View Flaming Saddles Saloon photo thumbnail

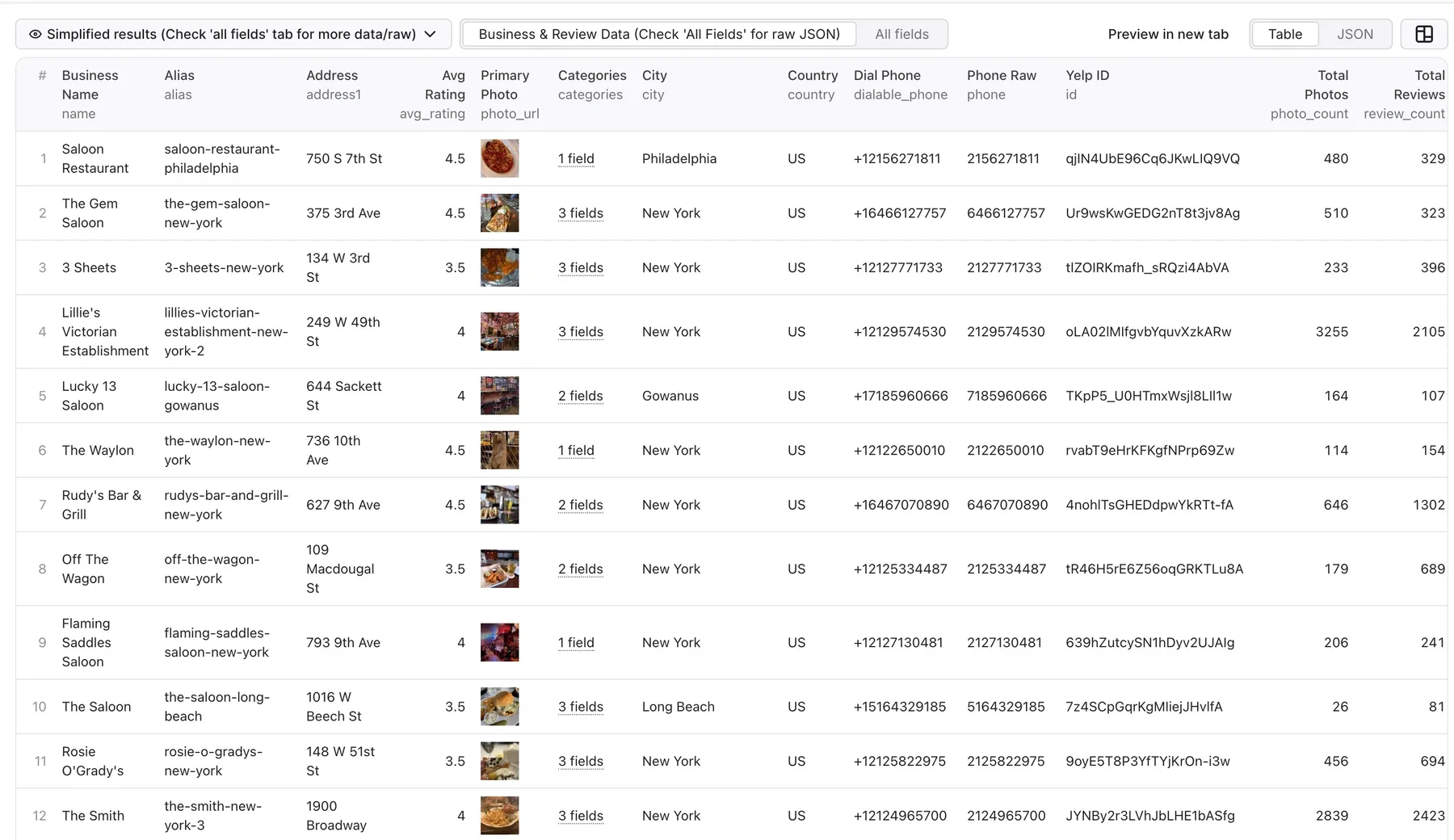click(x=499, y=643)
